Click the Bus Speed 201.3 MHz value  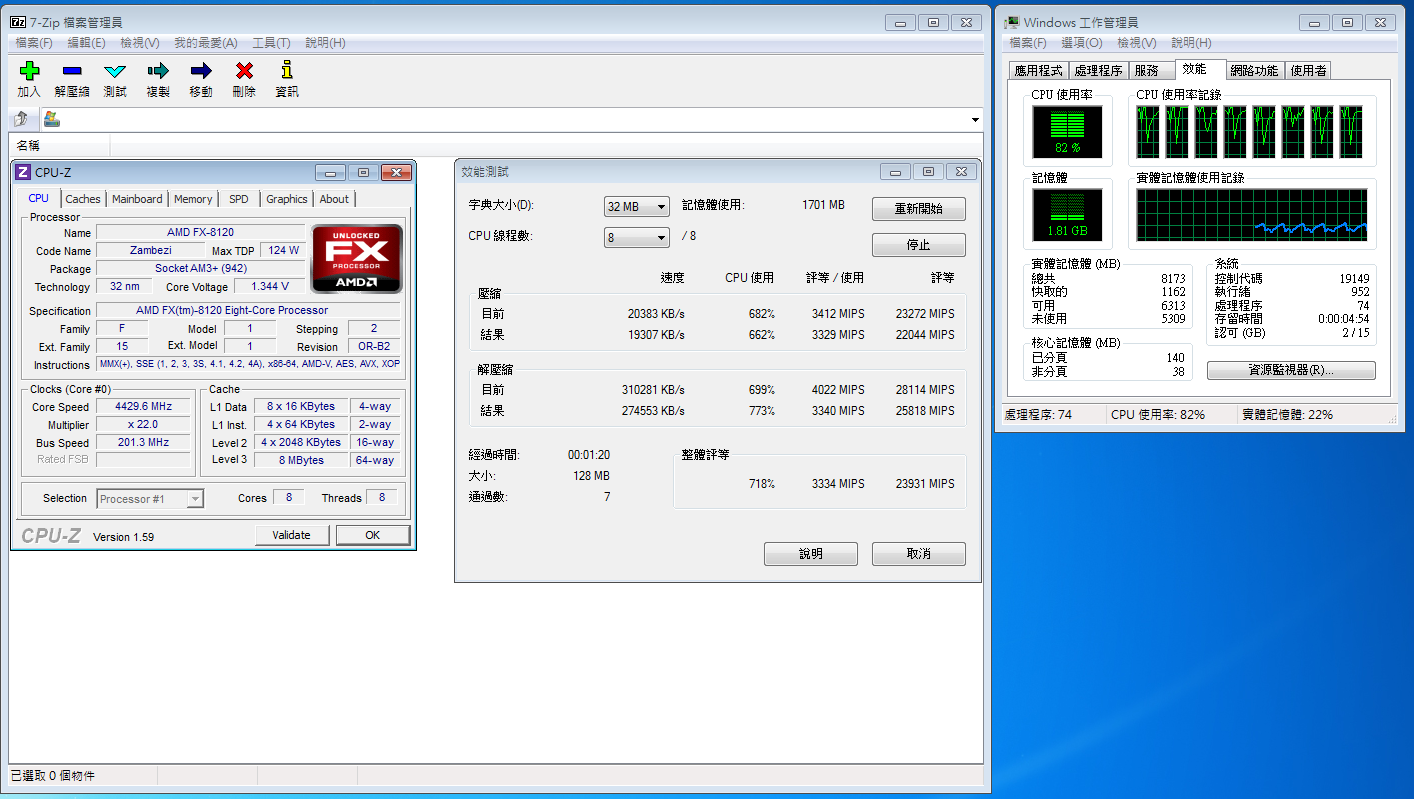(x=143, y=442)
